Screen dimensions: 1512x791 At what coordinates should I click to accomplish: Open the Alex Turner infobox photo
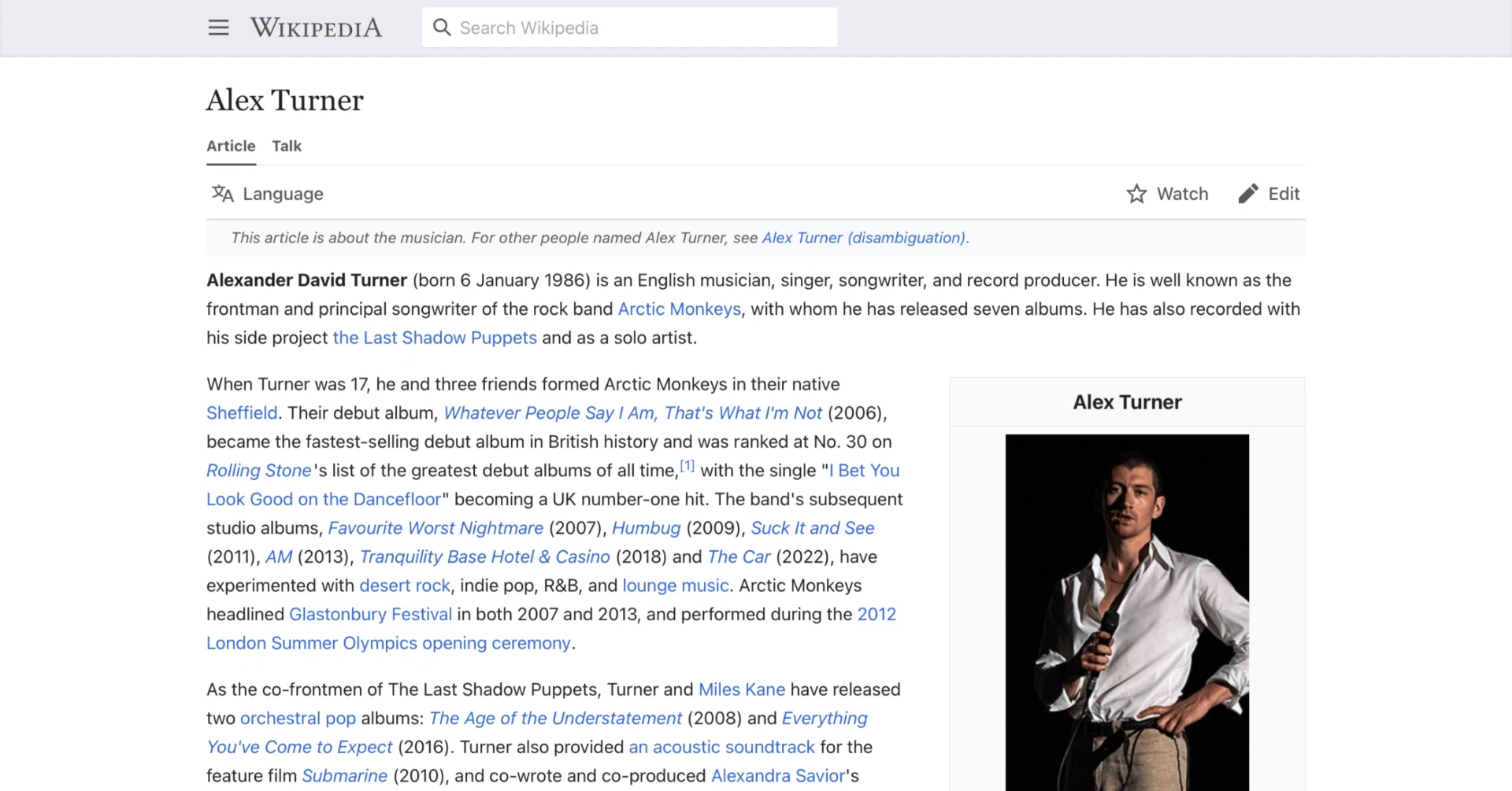point(1127,612)
